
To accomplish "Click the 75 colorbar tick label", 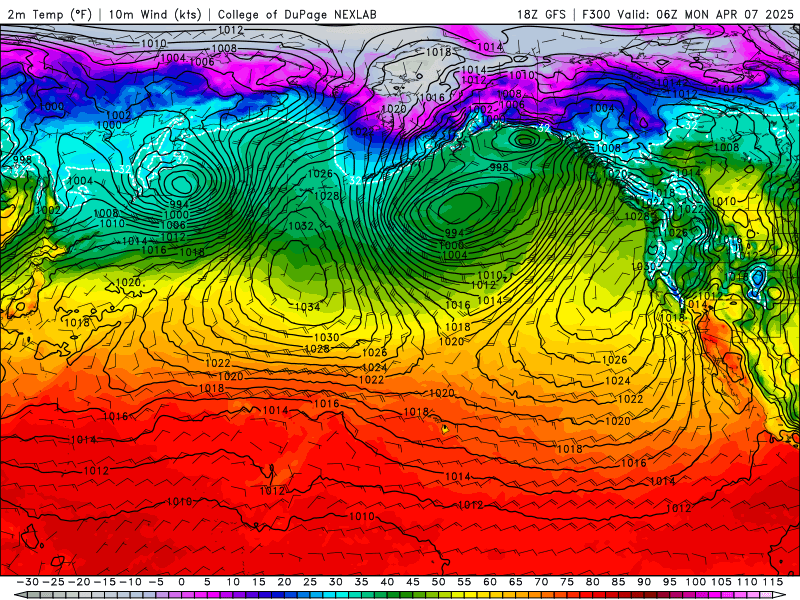I will coord(567,582).
